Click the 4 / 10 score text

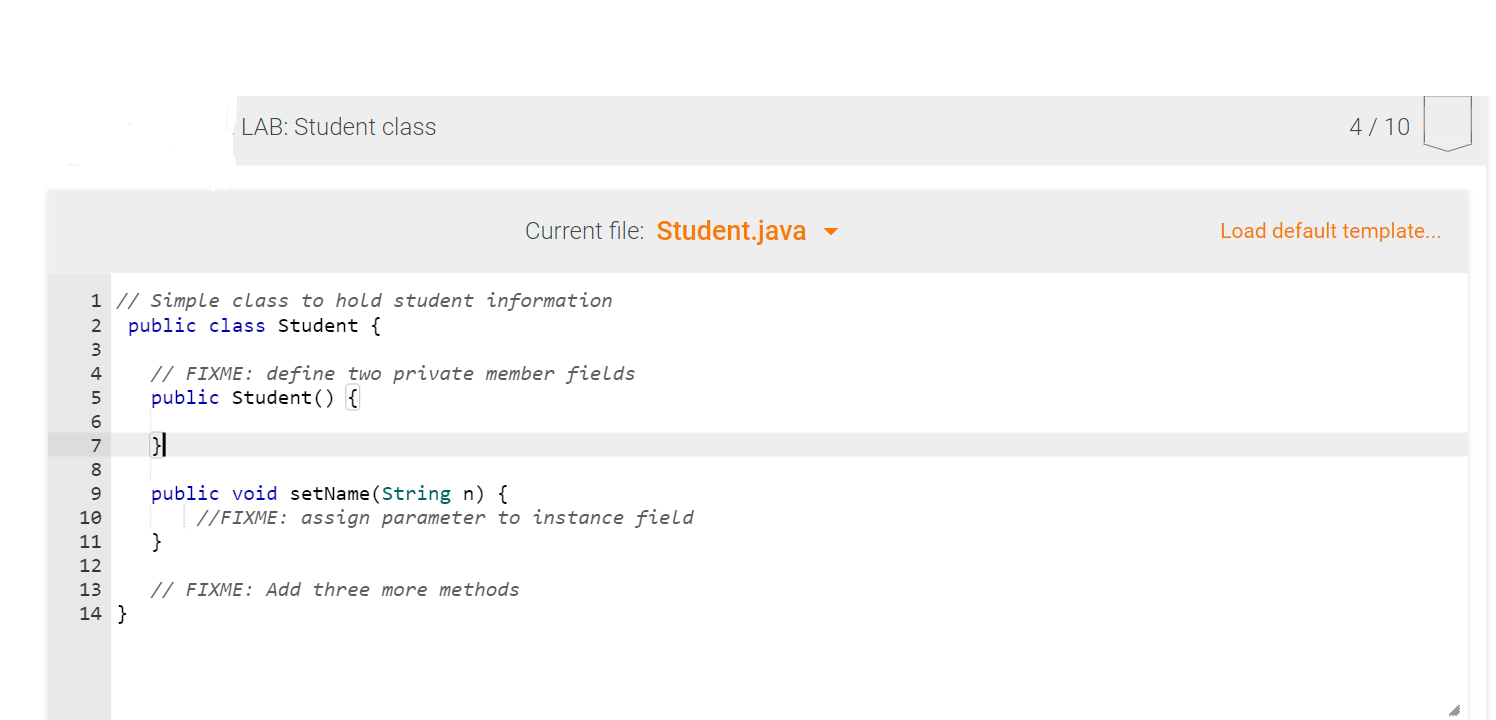tap(1379, 127)
